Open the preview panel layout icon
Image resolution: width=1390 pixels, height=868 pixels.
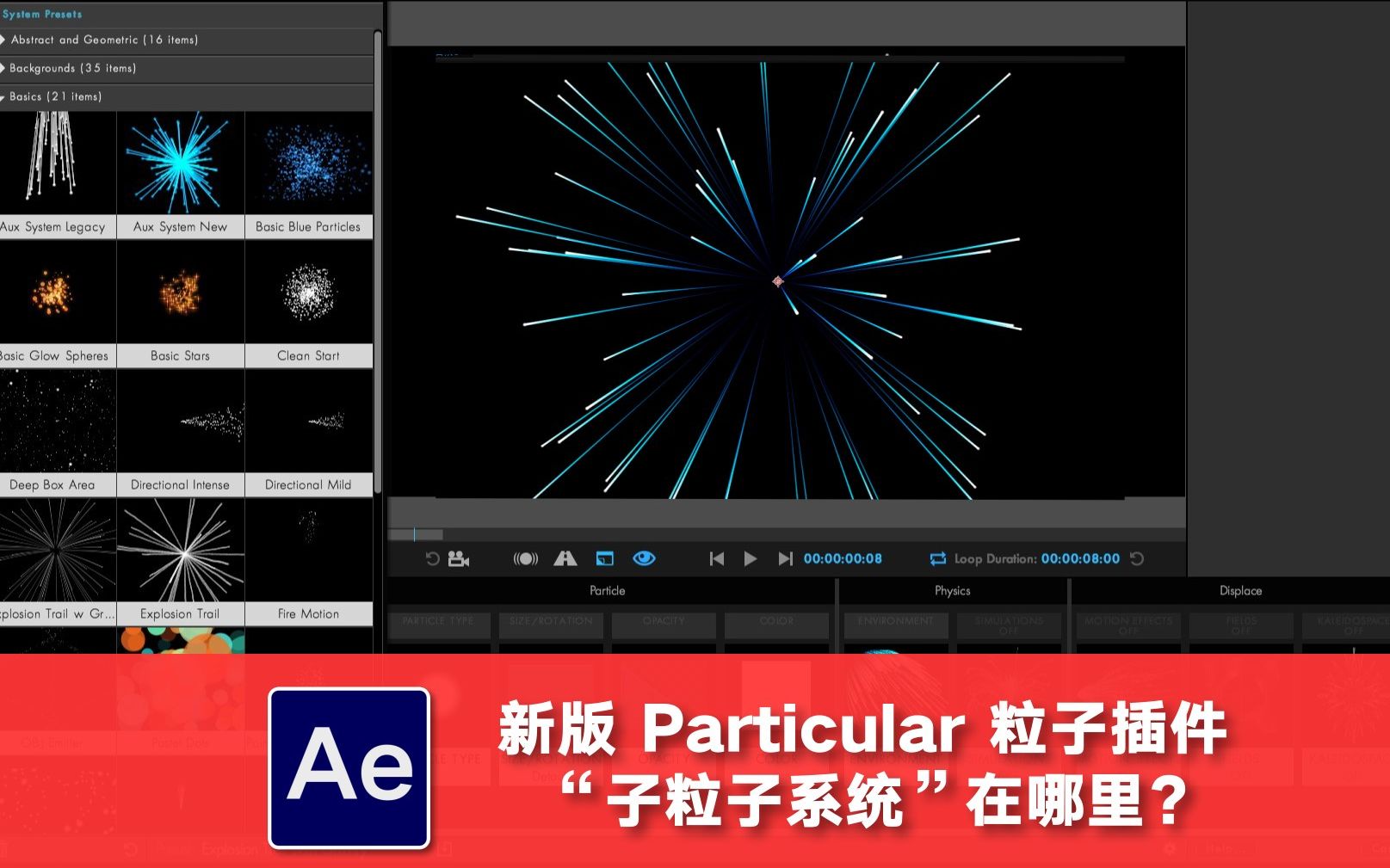tap(605, 558)
